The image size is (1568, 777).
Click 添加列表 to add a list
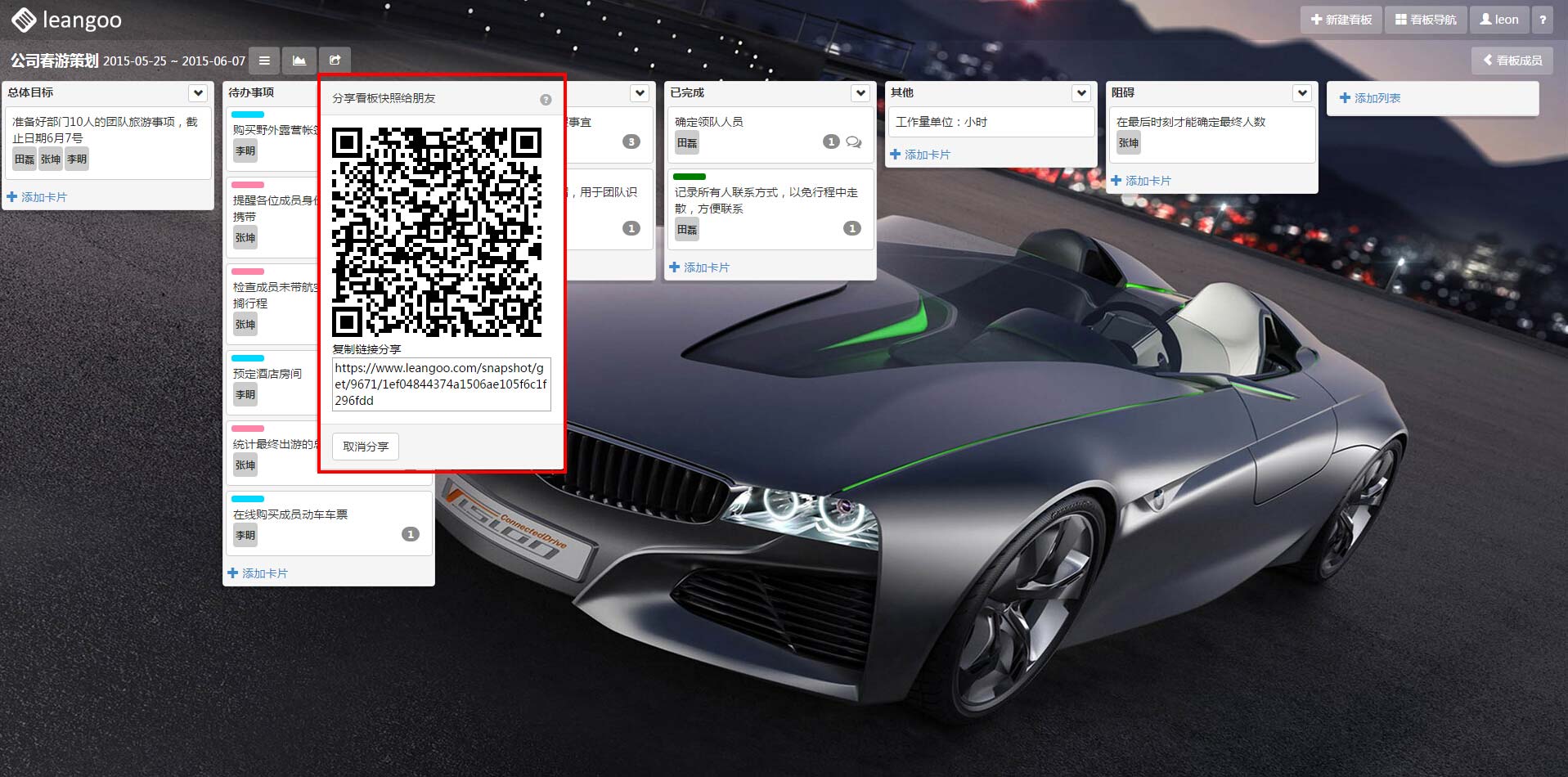(1370, 98)
